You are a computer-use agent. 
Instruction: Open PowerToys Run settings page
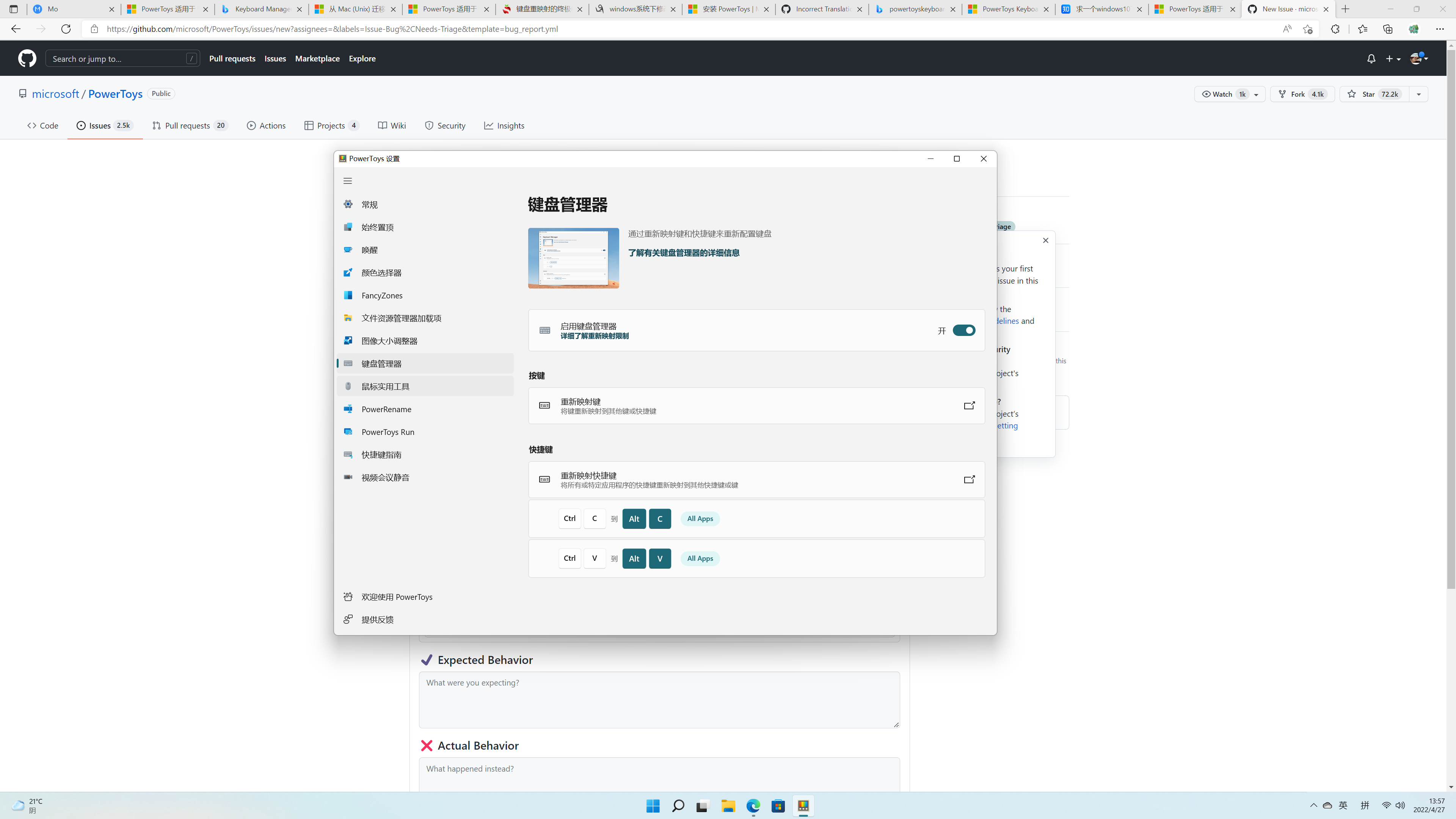click(425, 432)
